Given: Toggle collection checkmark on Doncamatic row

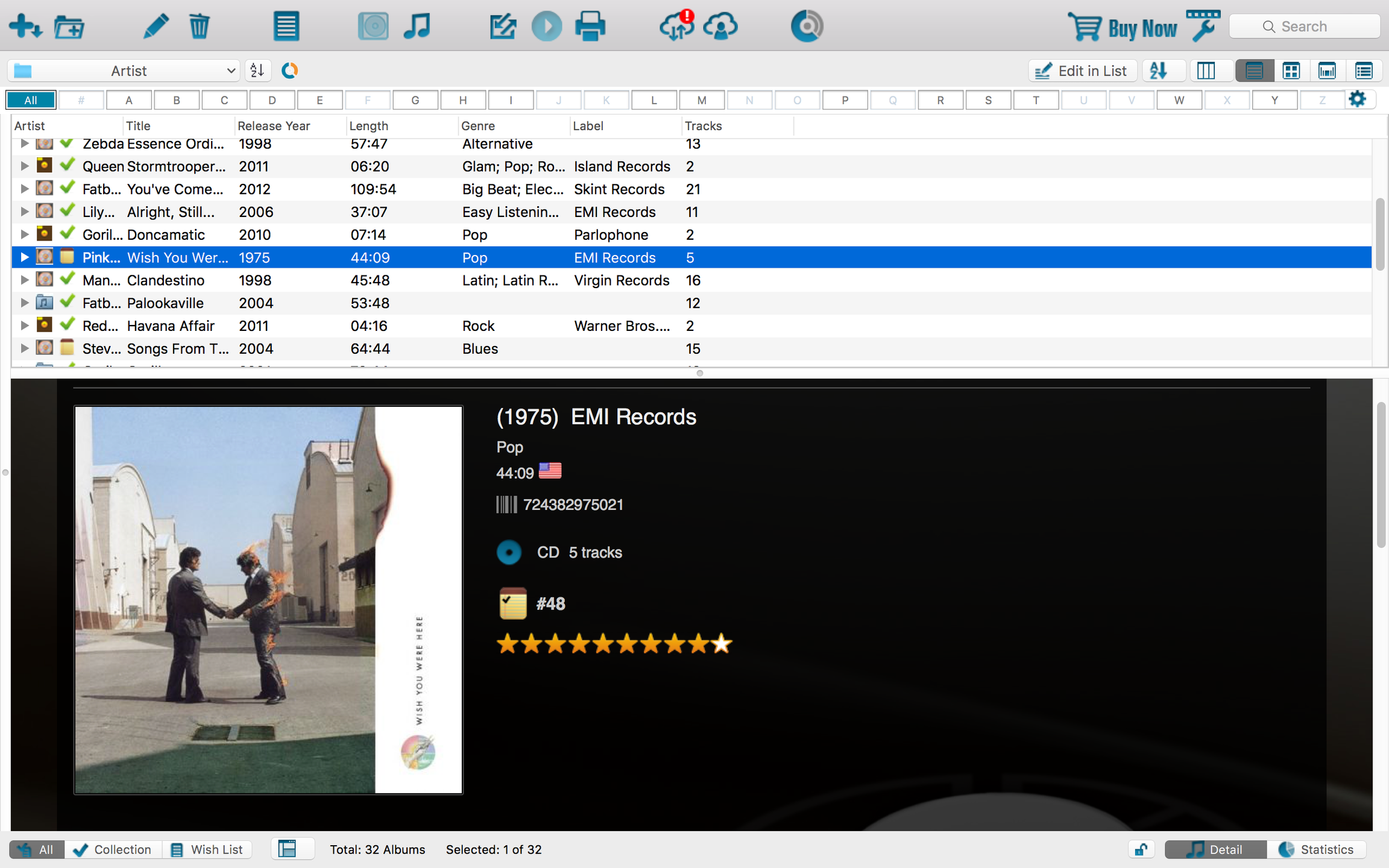Looking at the screenshot, I should [68, 233].
